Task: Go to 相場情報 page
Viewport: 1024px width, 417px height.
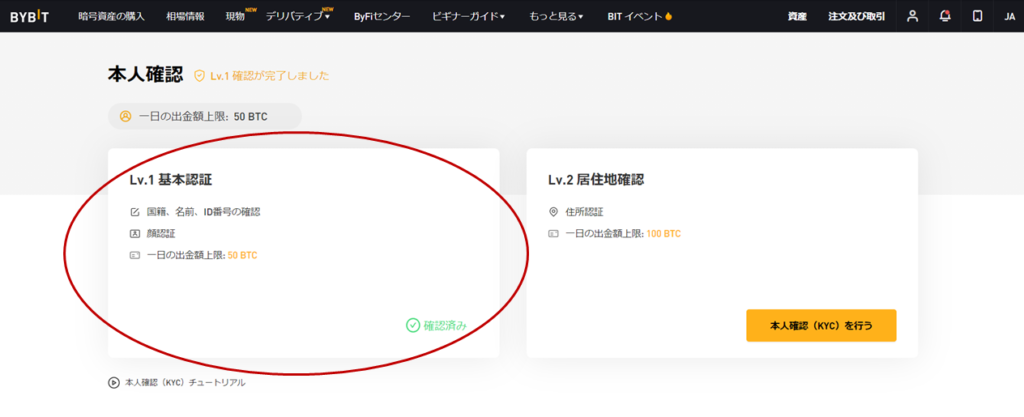Action: pyautogui.click(x=185, y=16)
